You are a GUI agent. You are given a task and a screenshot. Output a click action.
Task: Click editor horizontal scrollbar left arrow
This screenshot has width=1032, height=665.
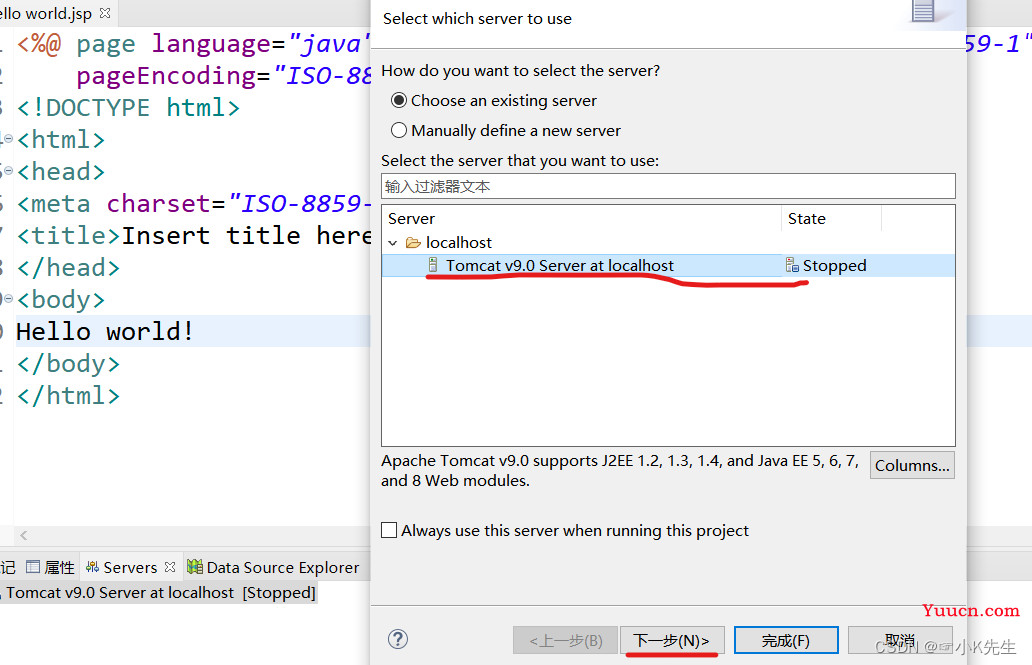point(24,535)
